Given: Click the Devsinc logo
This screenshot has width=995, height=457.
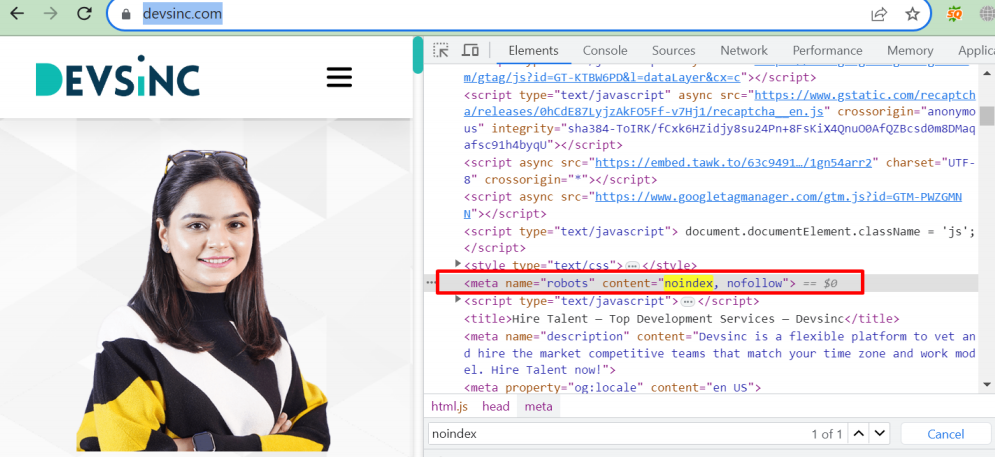Looking at the screenshot, I should click(117, 80).
